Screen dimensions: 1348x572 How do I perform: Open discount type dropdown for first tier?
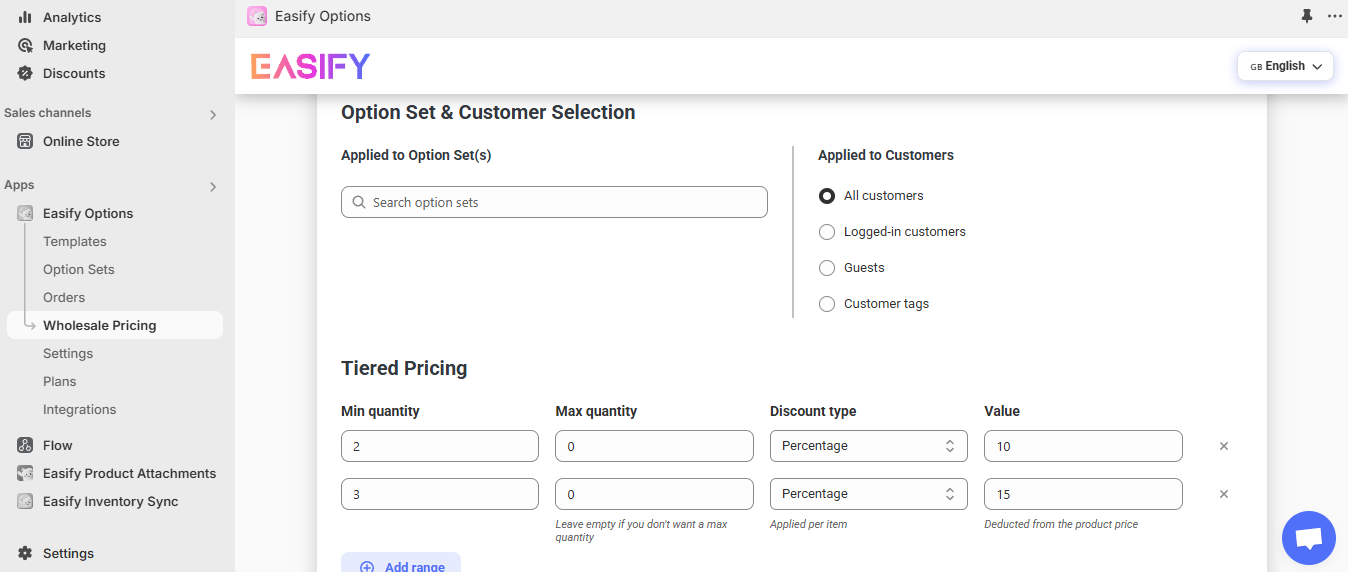click(x=868, y=446)
